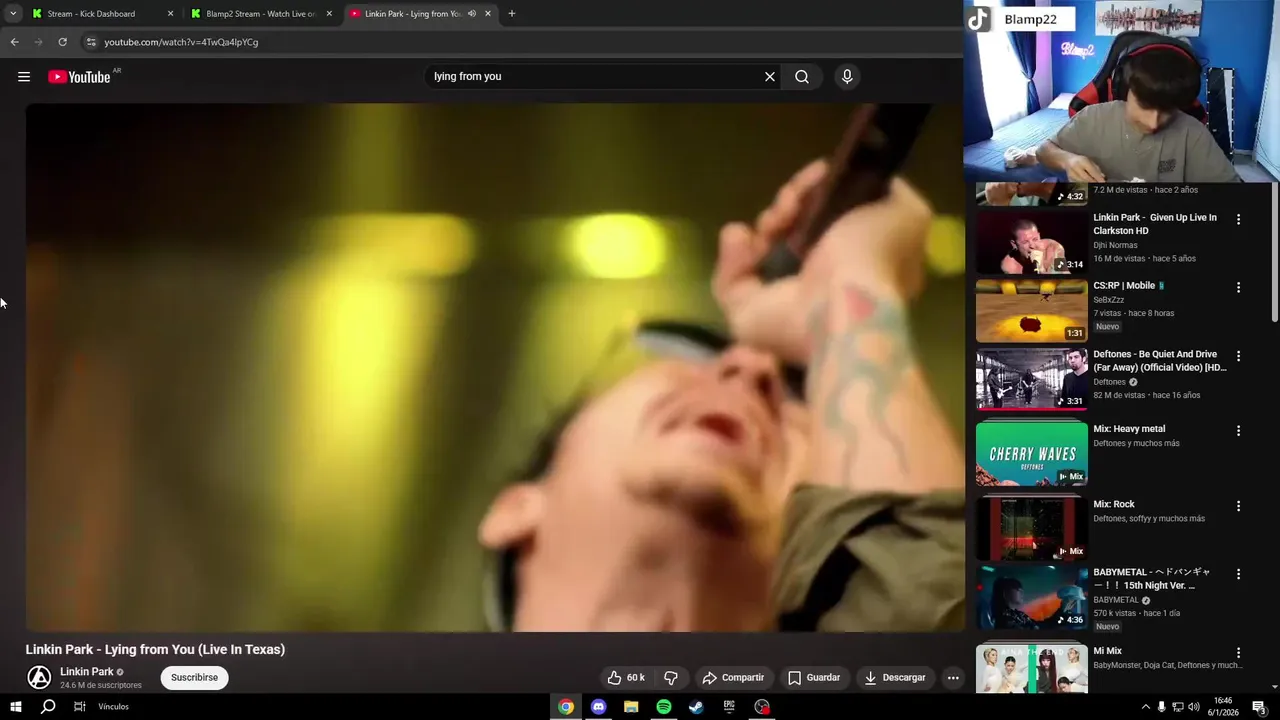The image size is (1280, 720).
Task: Start voice search with microphone
Action: point(847,77)
